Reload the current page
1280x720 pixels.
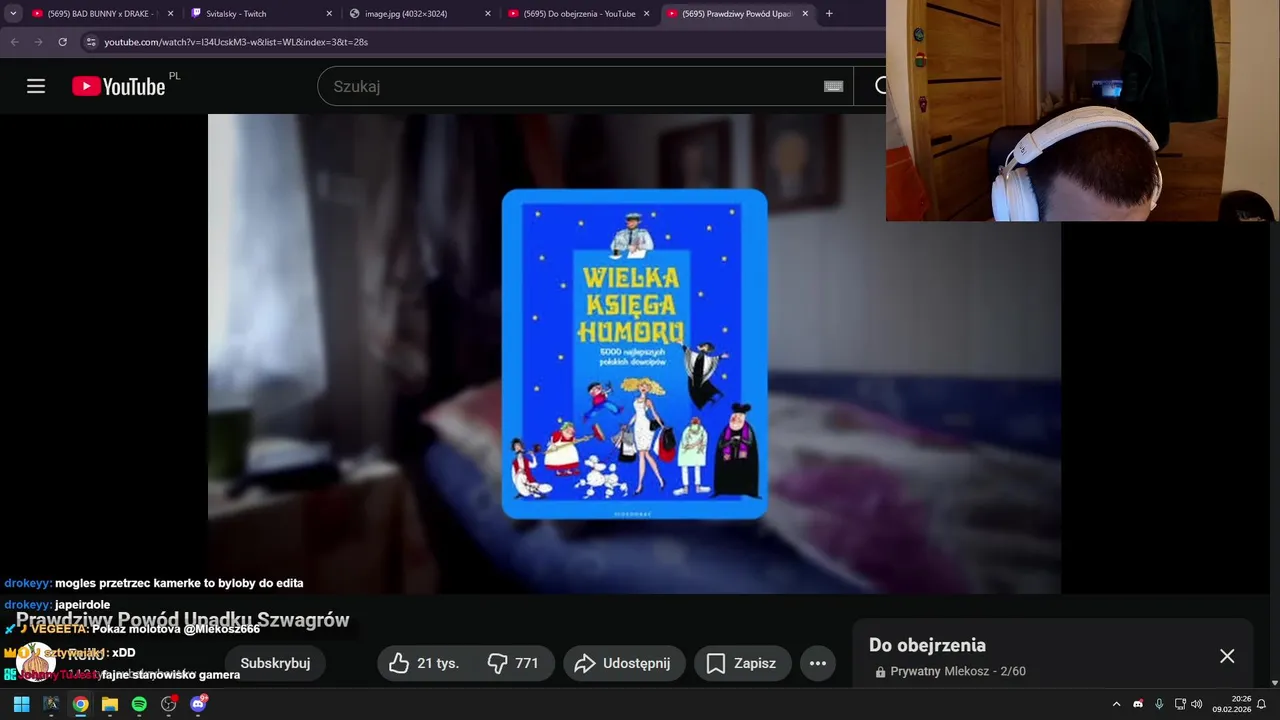tap(62, 42)
